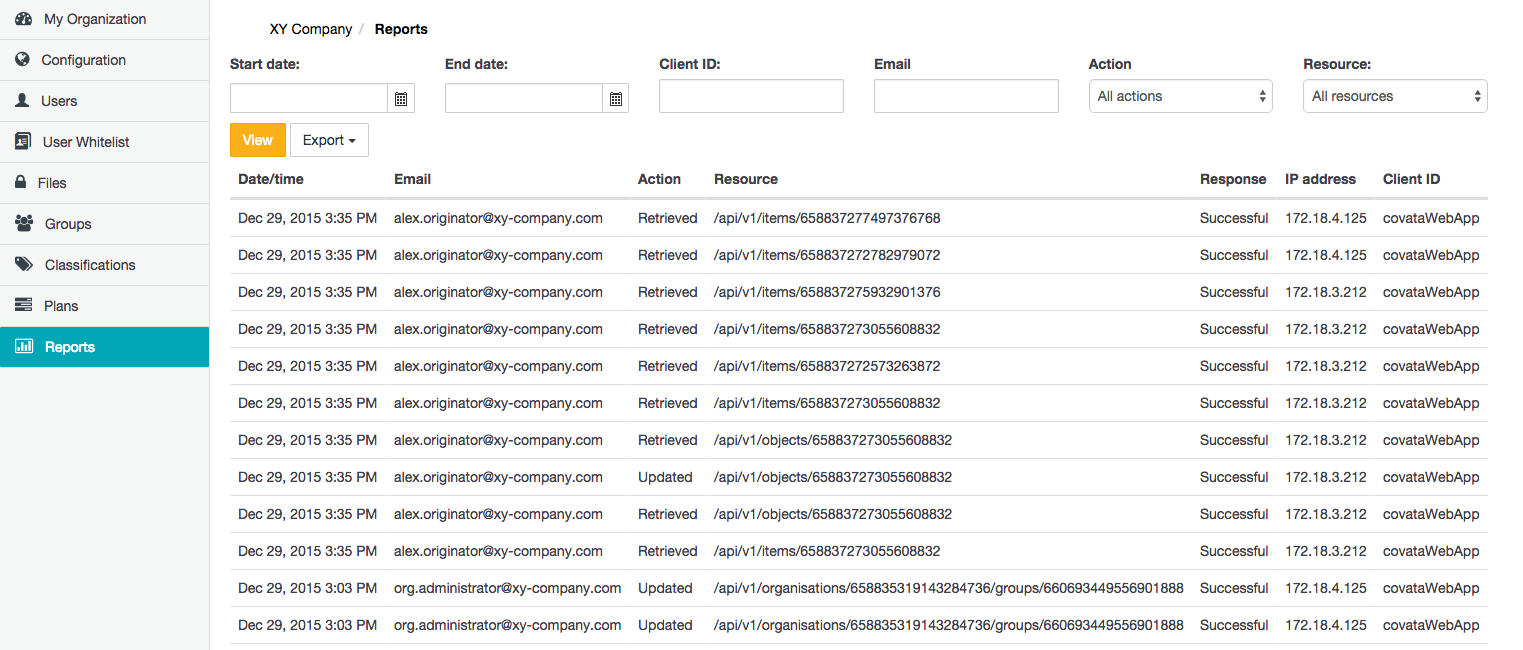The width and height of the screenshot is (1523, 650).
Task: Click the Classifications tags icon
Action: (24, 265)
